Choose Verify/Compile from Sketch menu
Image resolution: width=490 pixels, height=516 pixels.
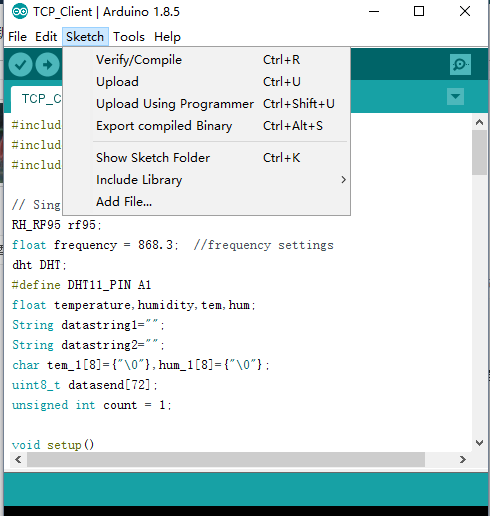coord(207,60)
